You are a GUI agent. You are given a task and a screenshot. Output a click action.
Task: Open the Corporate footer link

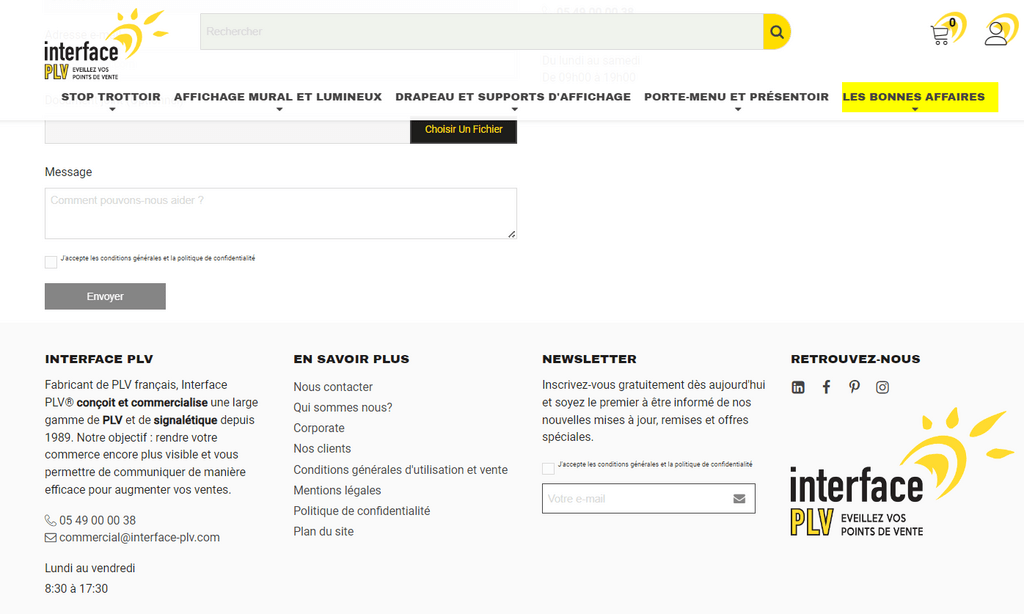(319, 428)
